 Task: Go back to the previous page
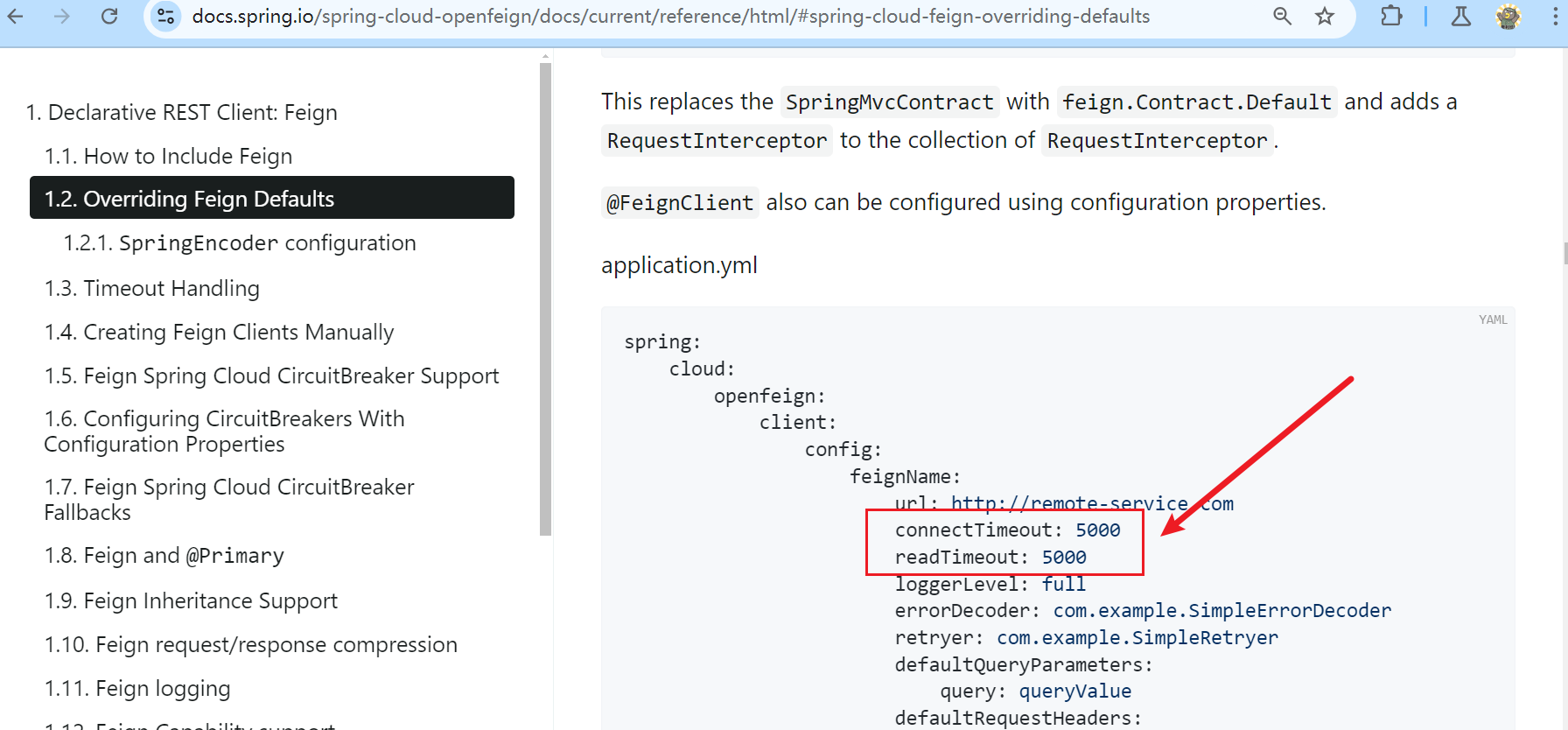[16, 16]
